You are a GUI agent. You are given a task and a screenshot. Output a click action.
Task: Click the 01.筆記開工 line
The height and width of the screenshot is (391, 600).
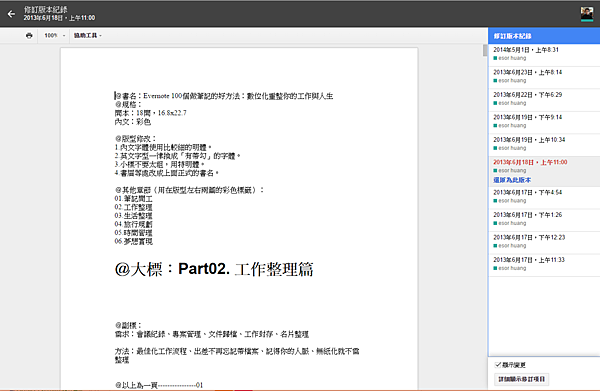tap(134, 199)
